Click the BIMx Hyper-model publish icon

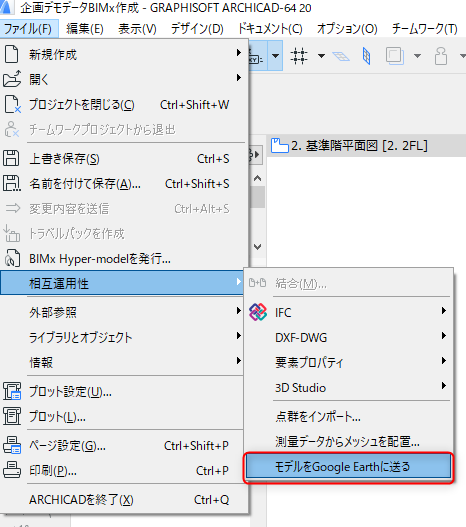coord(12,258)
